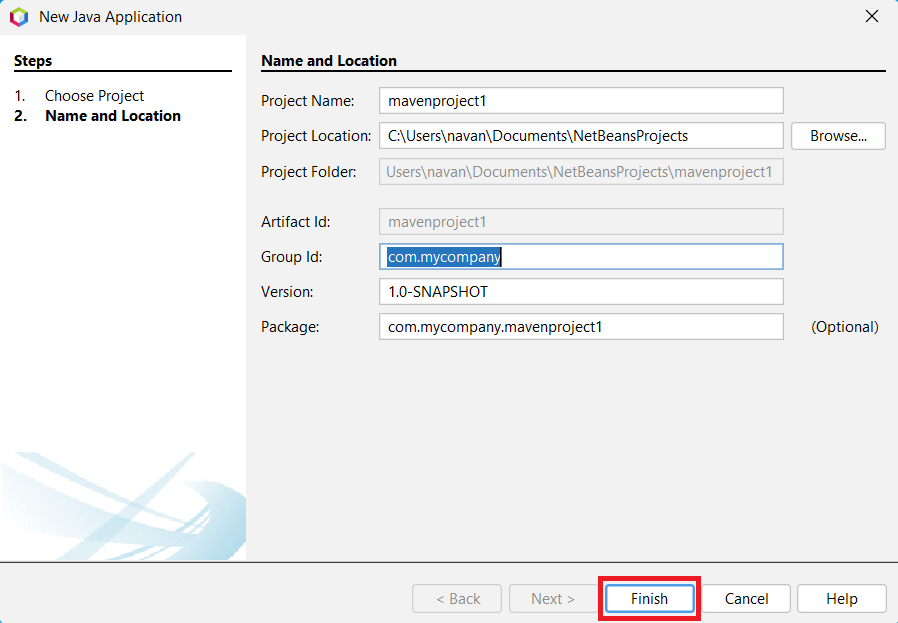Click the Cancel button

(746, 598)
